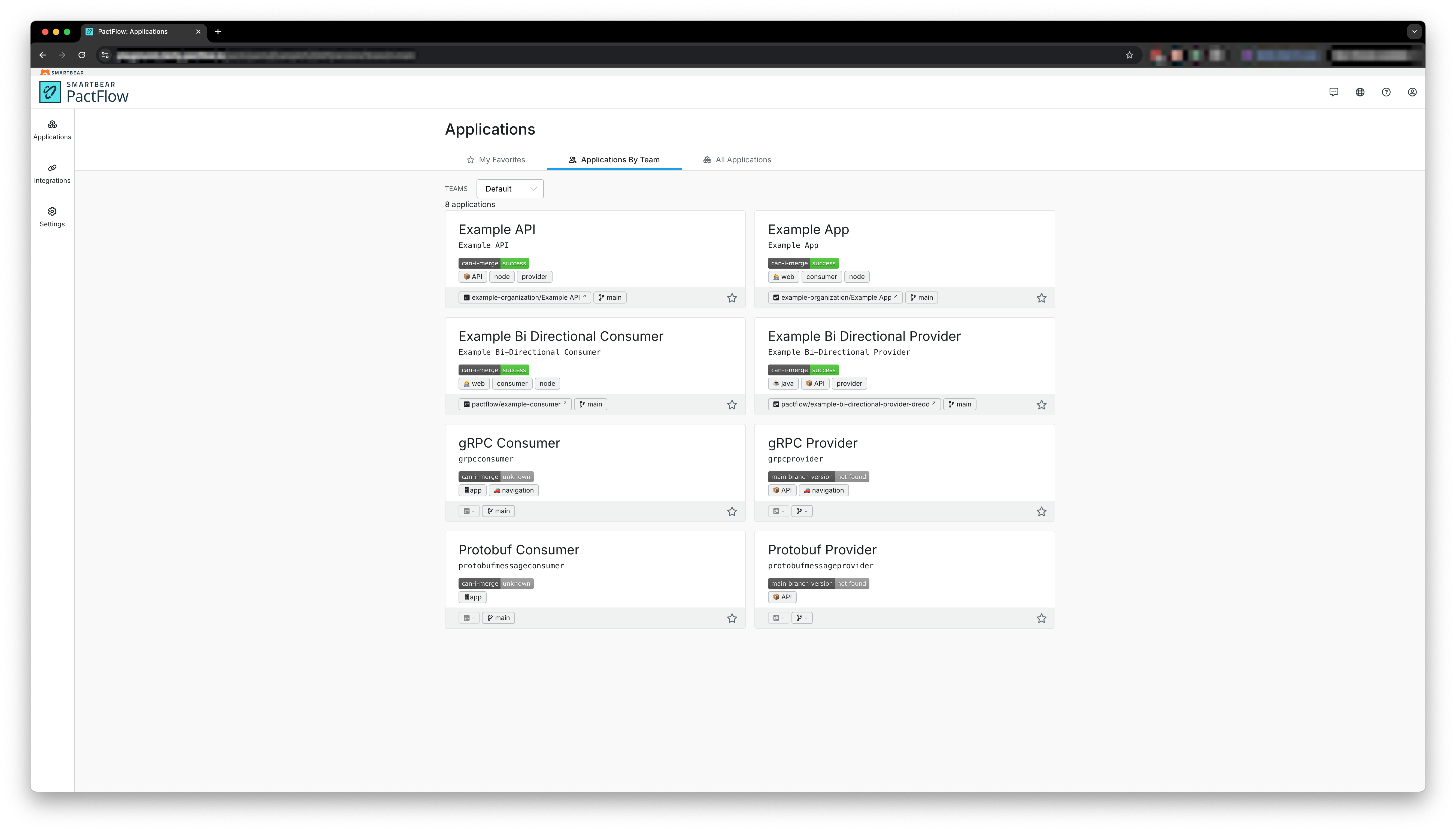Click the globe icon in the header

1360,92
